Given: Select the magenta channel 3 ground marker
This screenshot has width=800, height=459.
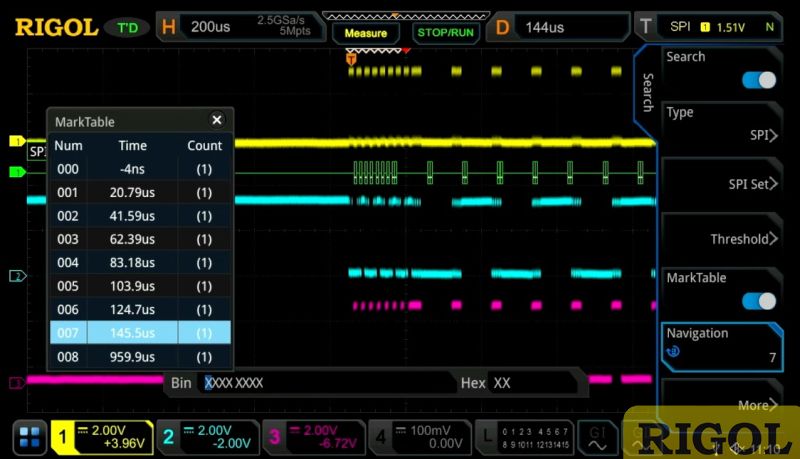Looking at the screenshot, I should 17,382.
